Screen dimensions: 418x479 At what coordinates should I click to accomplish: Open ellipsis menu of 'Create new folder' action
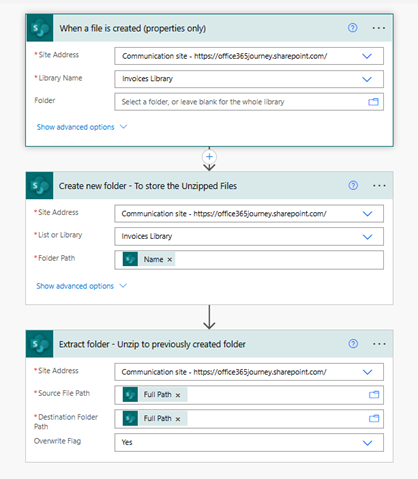click(x=379, y=186)
